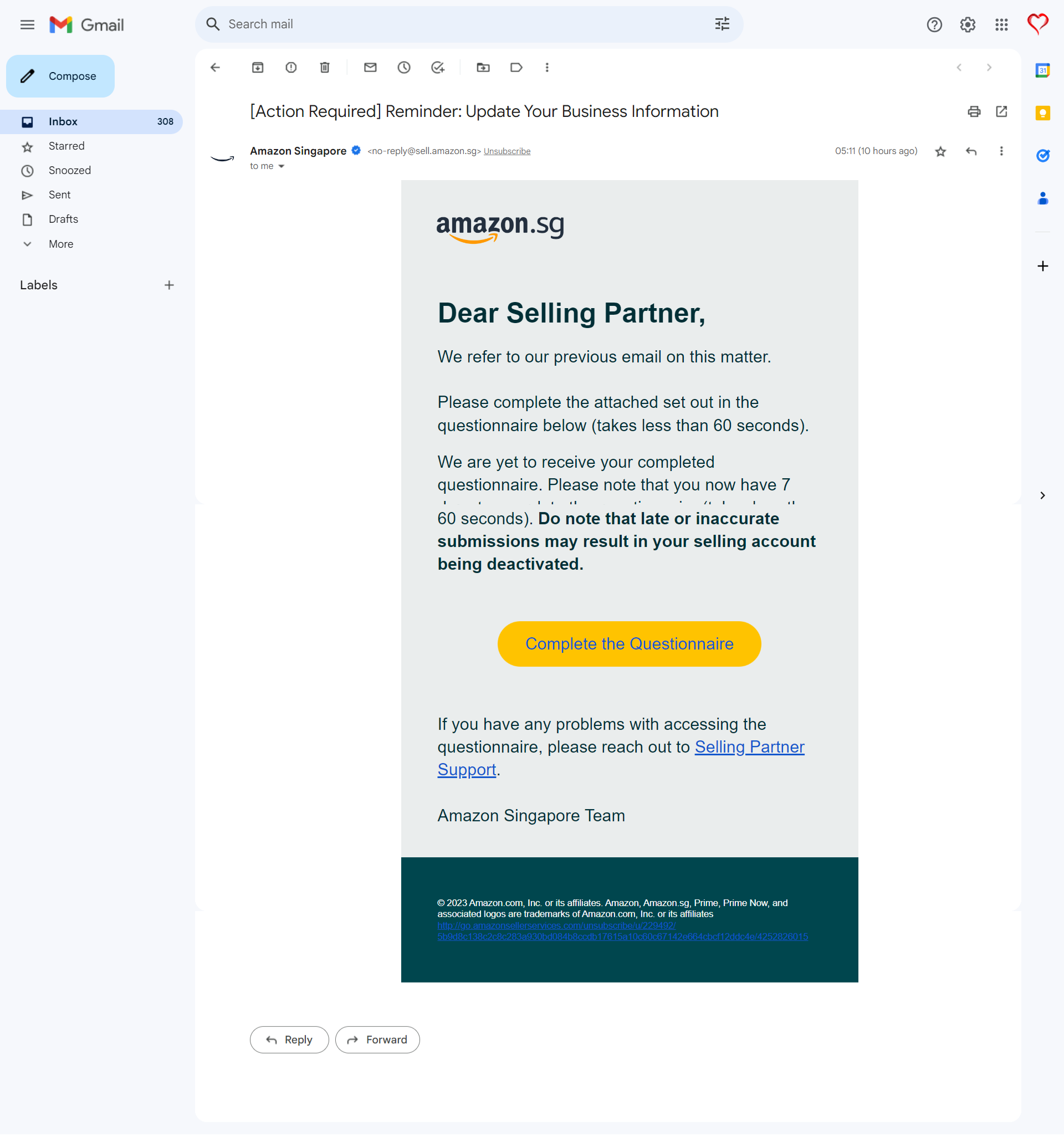Create a new label with plus icon
Screen dimensions: 1064x1146
168,285
